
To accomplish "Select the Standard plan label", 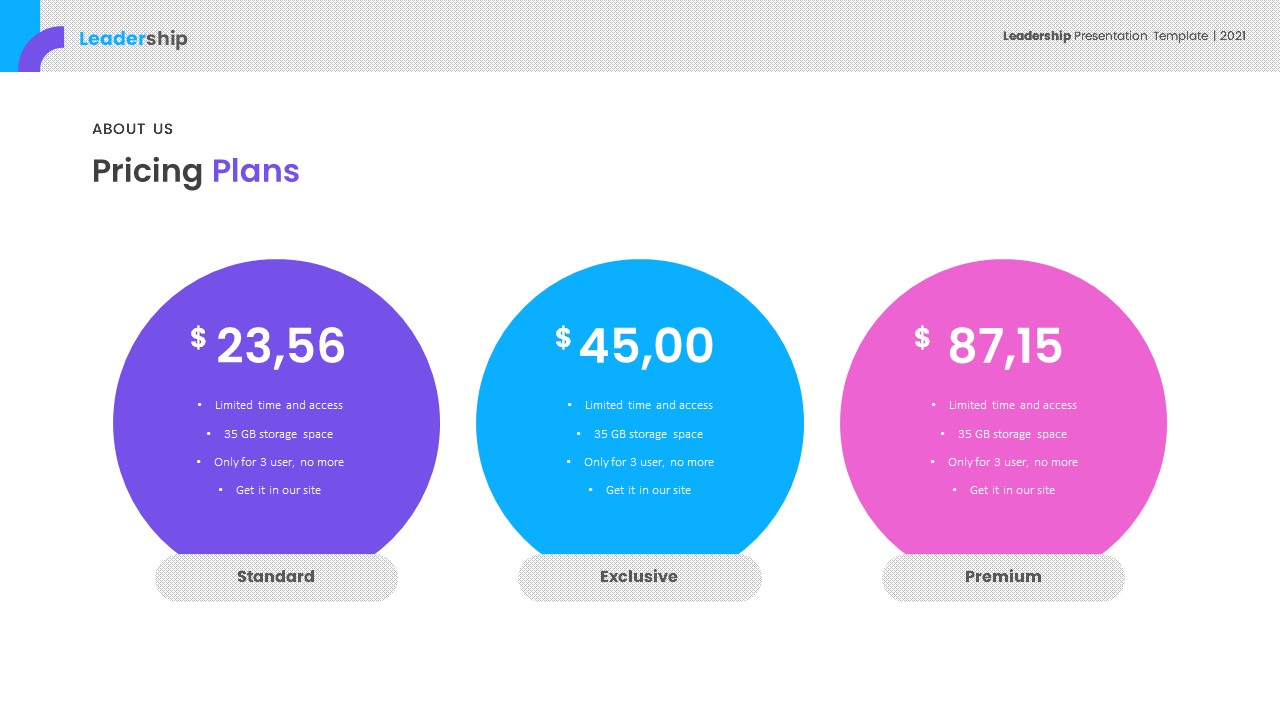I will point(276,577).
